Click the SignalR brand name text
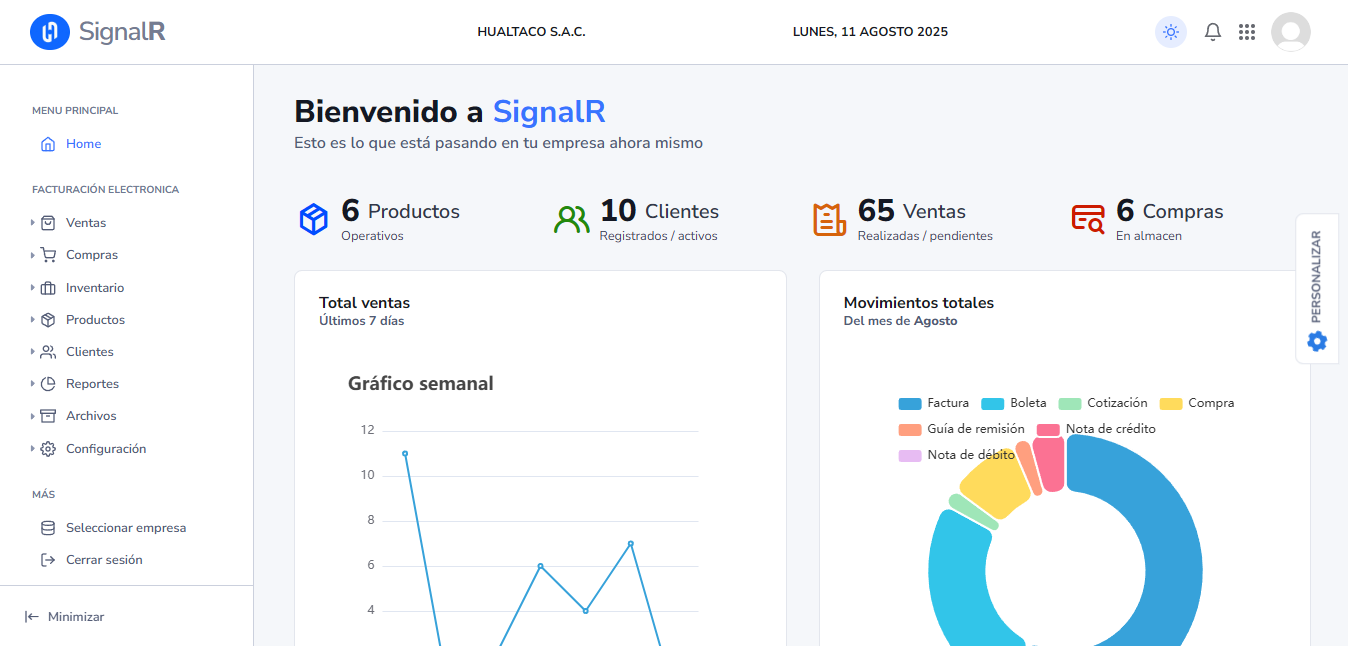Image resolution: width=1348 pixels, height=646 pixels. (x=122, y=32)
